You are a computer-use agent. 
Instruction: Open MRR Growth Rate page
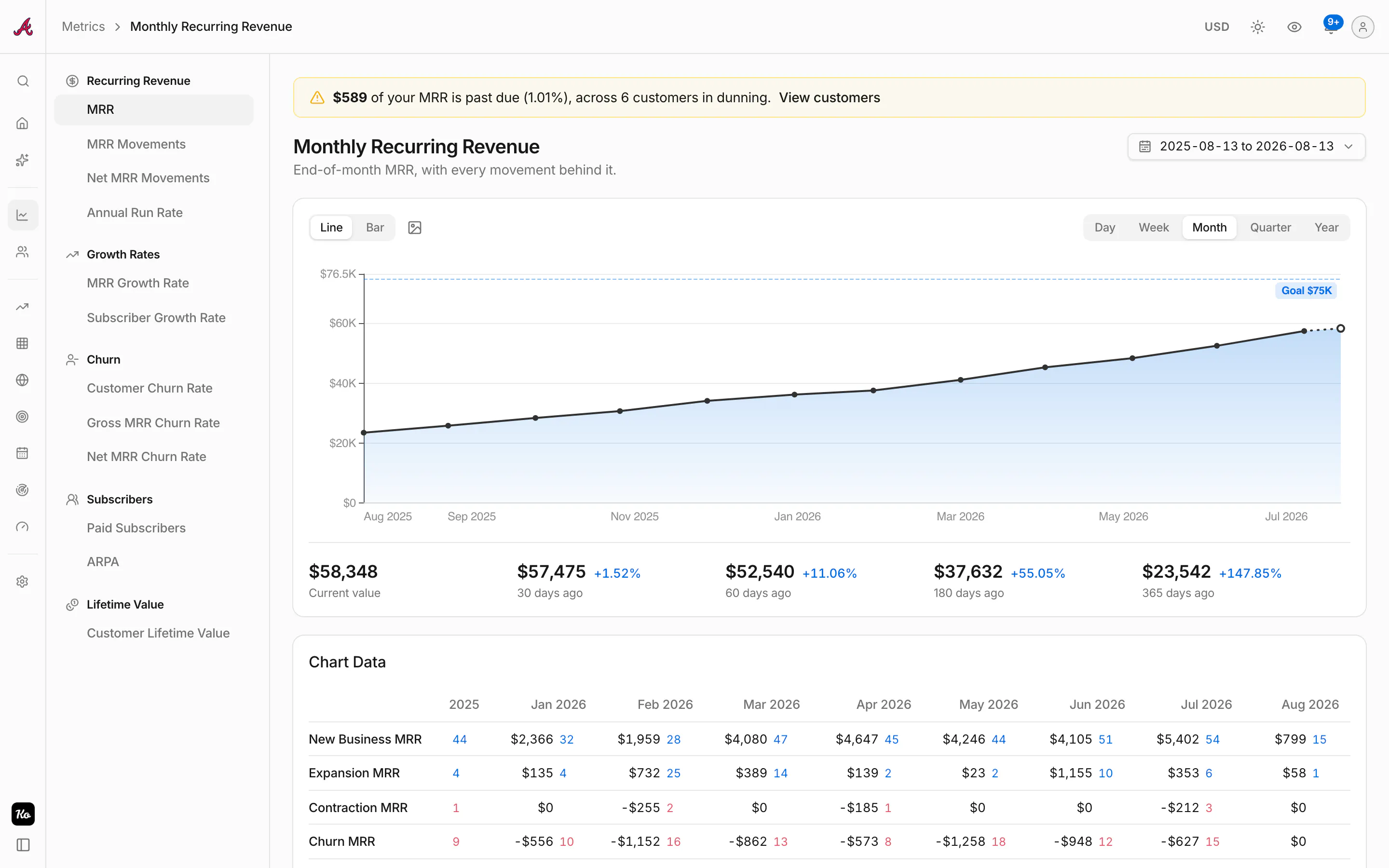pos(138,283)
